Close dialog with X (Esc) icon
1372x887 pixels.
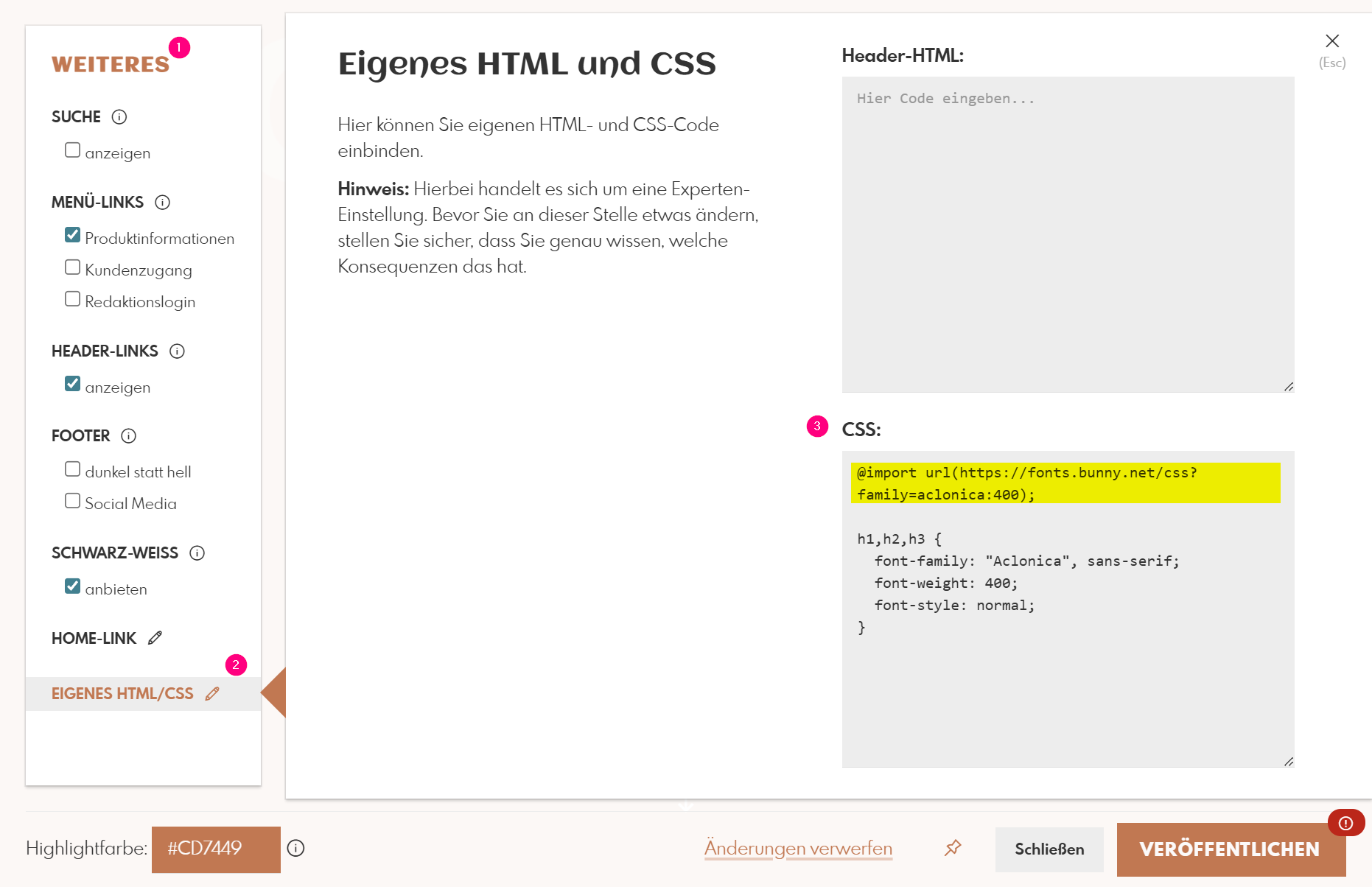[x=1332, y=41]
